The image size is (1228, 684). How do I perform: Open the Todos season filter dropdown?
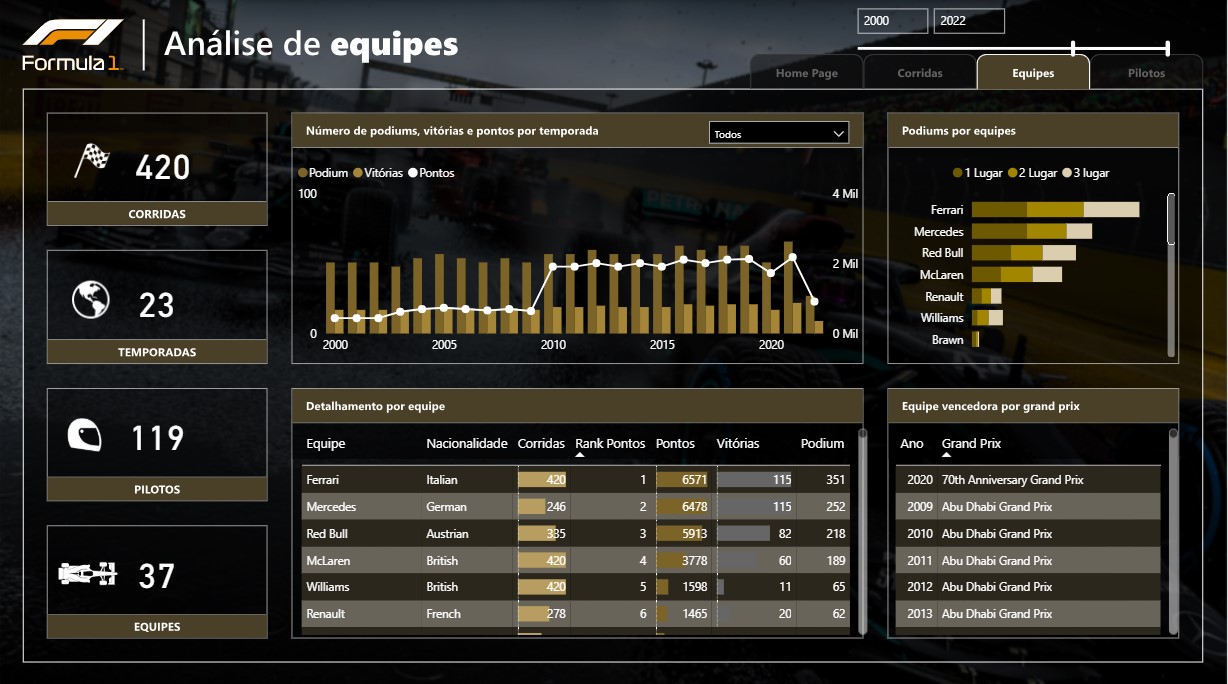point(778,133)
